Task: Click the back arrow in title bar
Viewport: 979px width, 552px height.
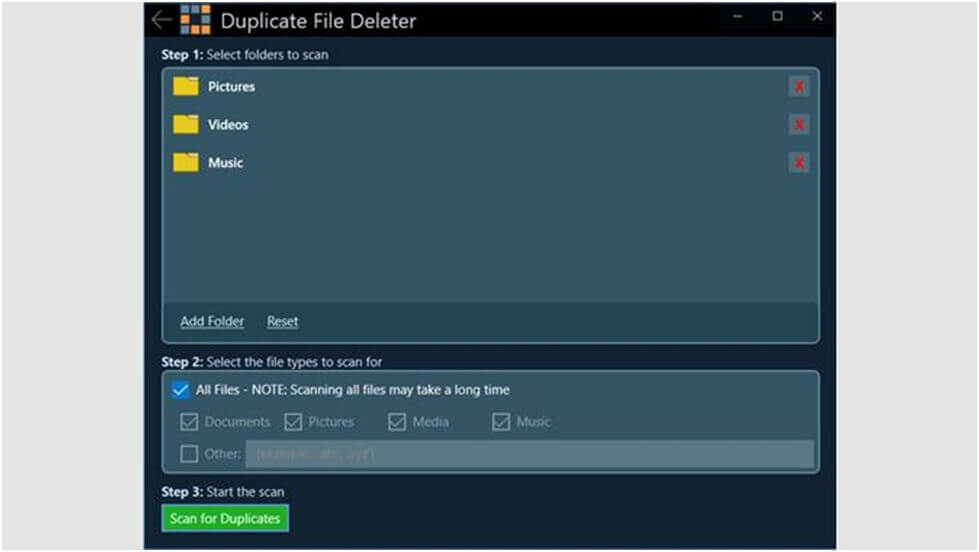Action: (161, 20)
